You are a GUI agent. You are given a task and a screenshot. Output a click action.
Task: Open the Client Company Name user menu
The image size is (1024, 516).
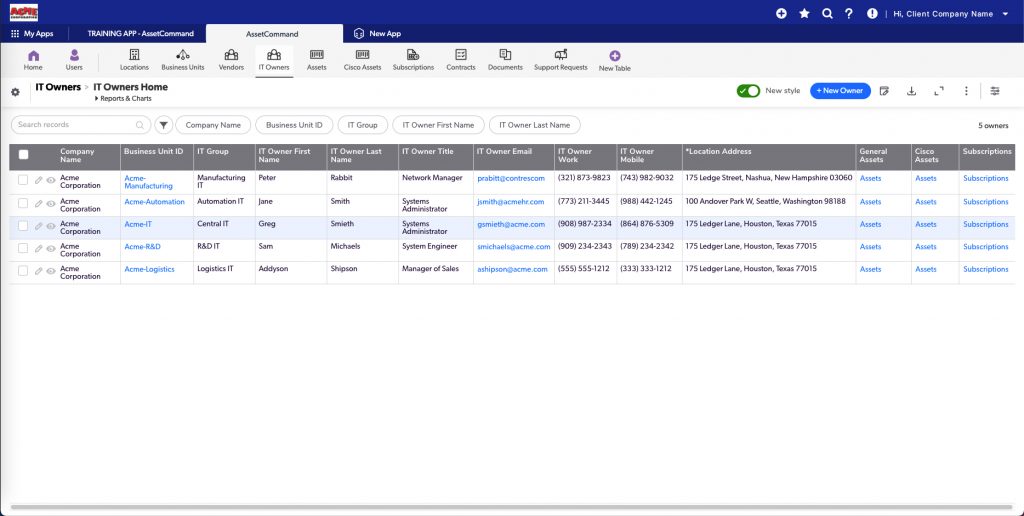[x=951, y=14]
